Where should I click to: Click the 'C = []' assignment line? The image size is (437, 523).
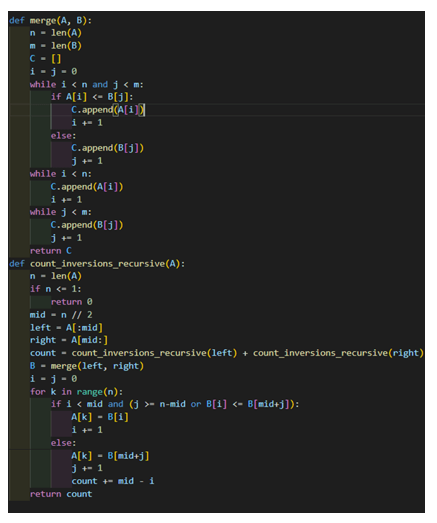tap(45, 59)
